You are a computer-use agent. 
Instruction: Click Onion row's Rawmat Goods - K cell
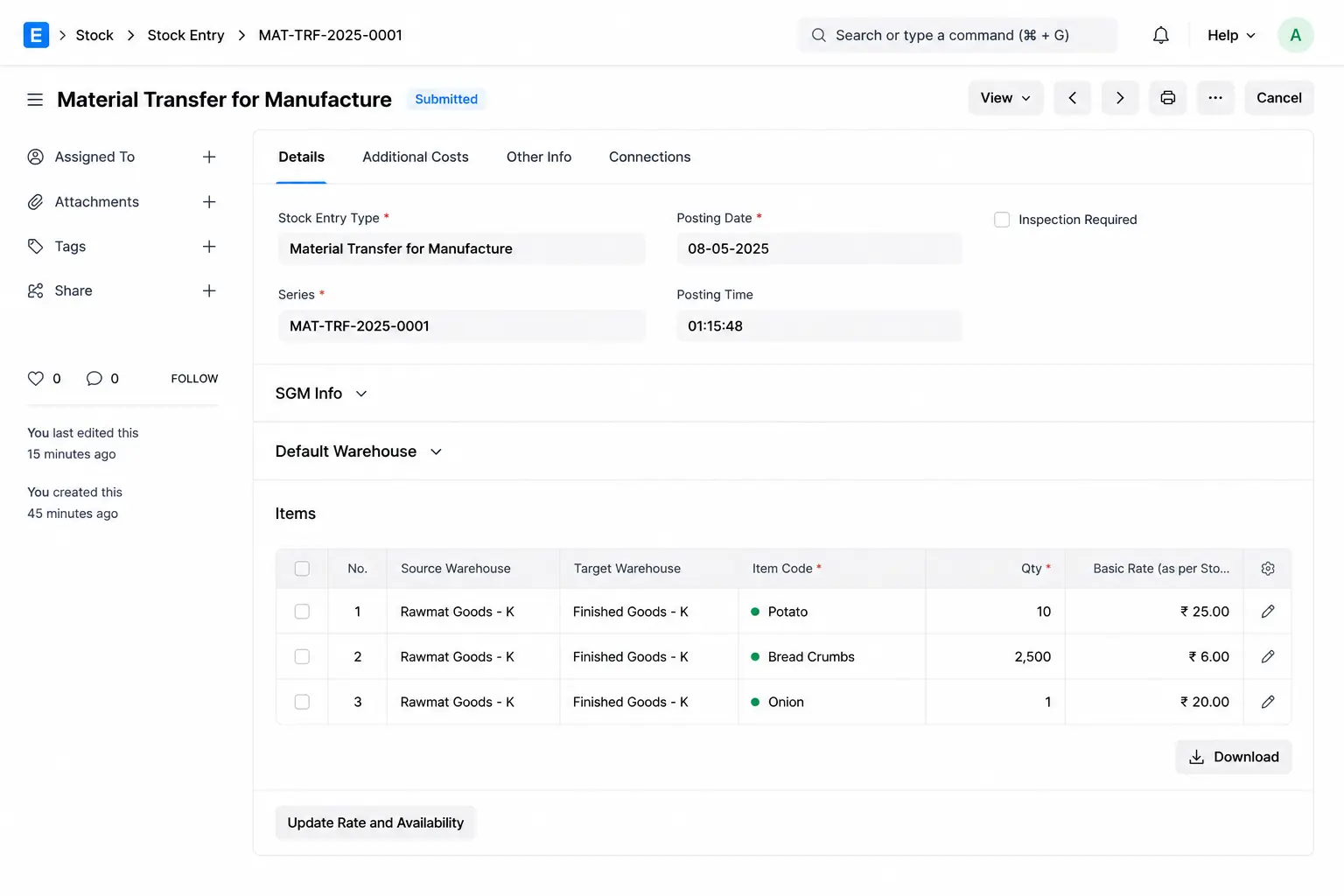[x=472, y=702]
